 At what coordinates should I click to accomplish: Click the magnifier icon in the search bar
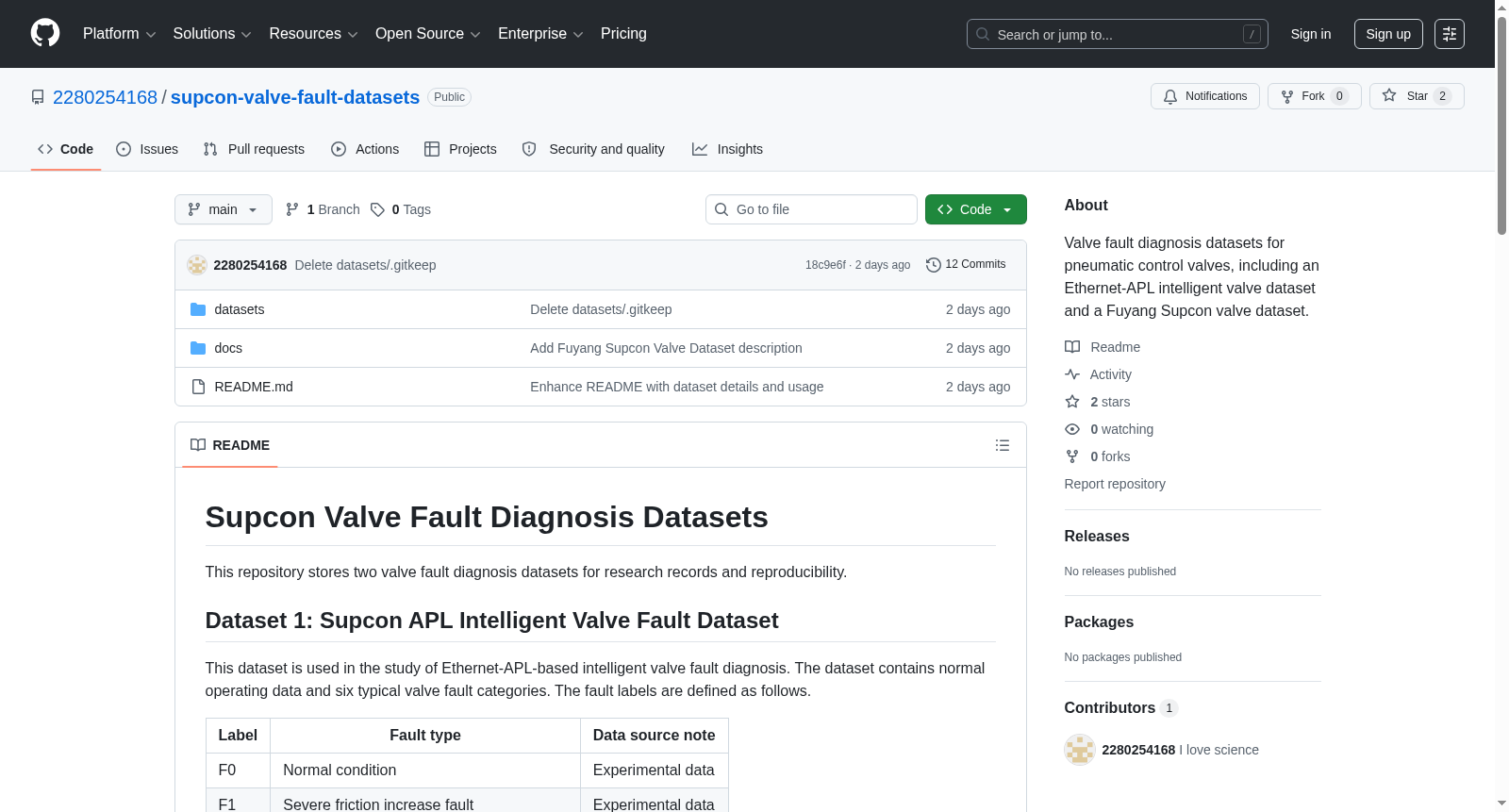[983, 34]
